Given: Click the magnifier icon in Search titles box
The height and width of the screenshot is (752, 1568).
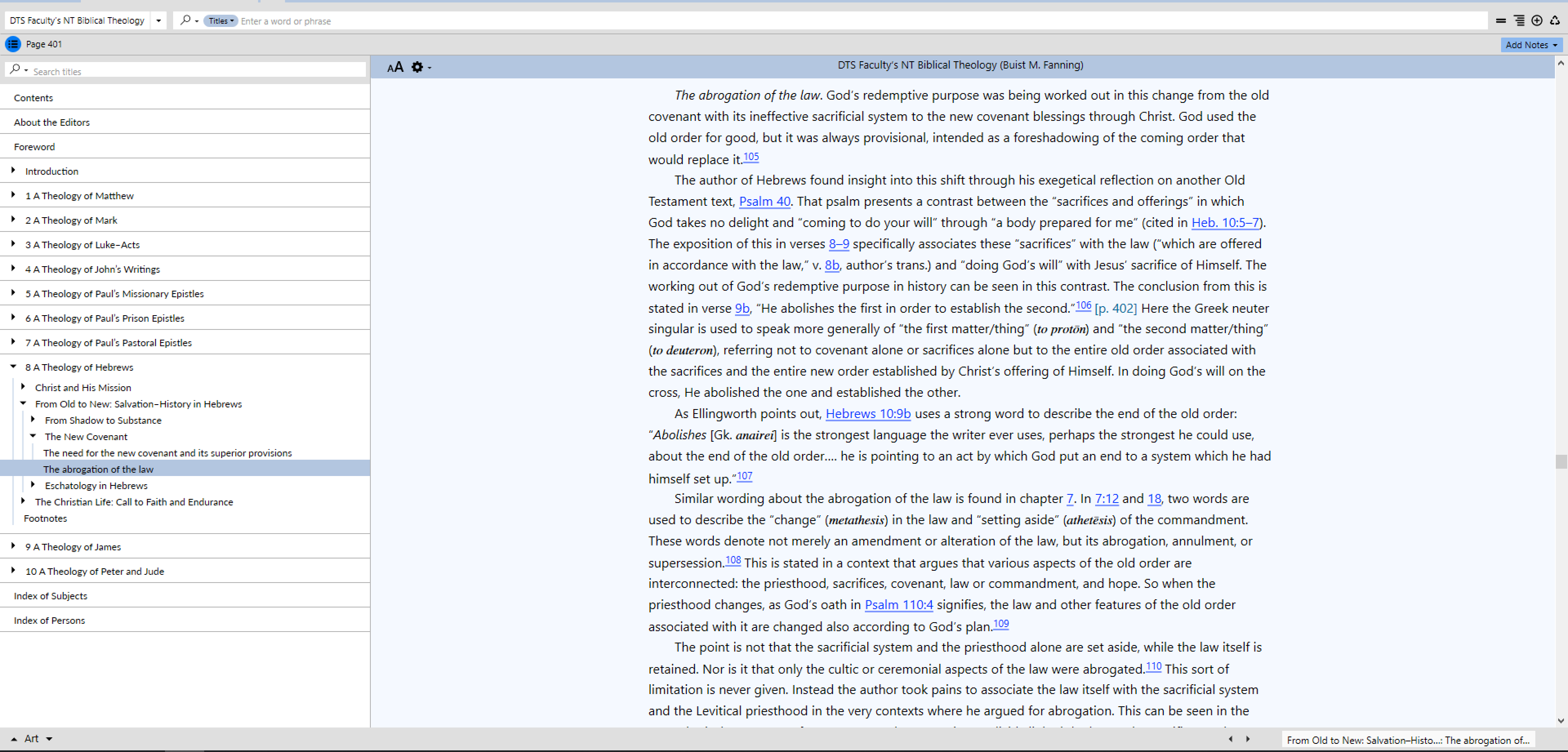Looking at the screenshot, I should pos(15,69).
